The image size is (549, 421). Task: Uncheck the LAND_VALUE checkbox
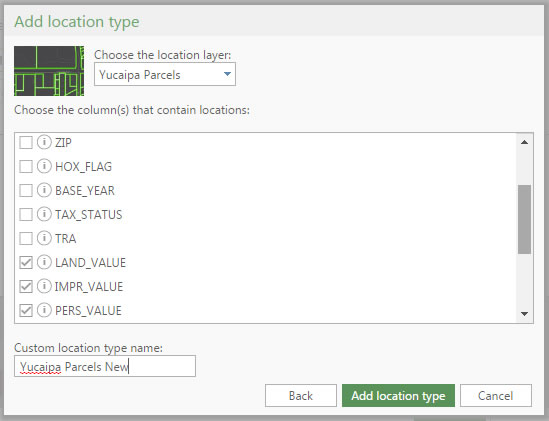(x=26, y=262)
